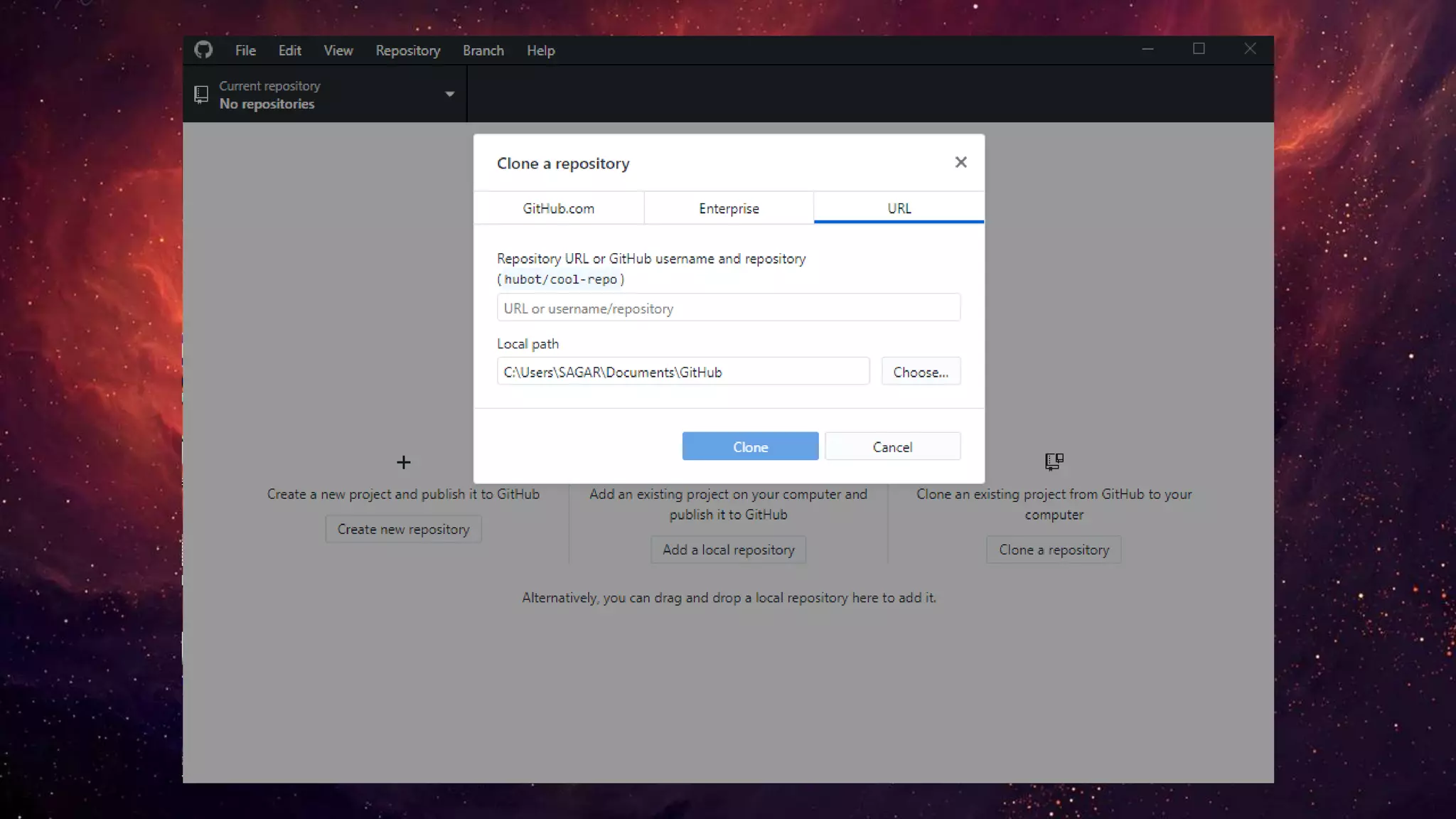This screenshot has height=819, width=1456.
Task: Expand the Current repository dropdown arrow
Action: click(x=449, y=95)
